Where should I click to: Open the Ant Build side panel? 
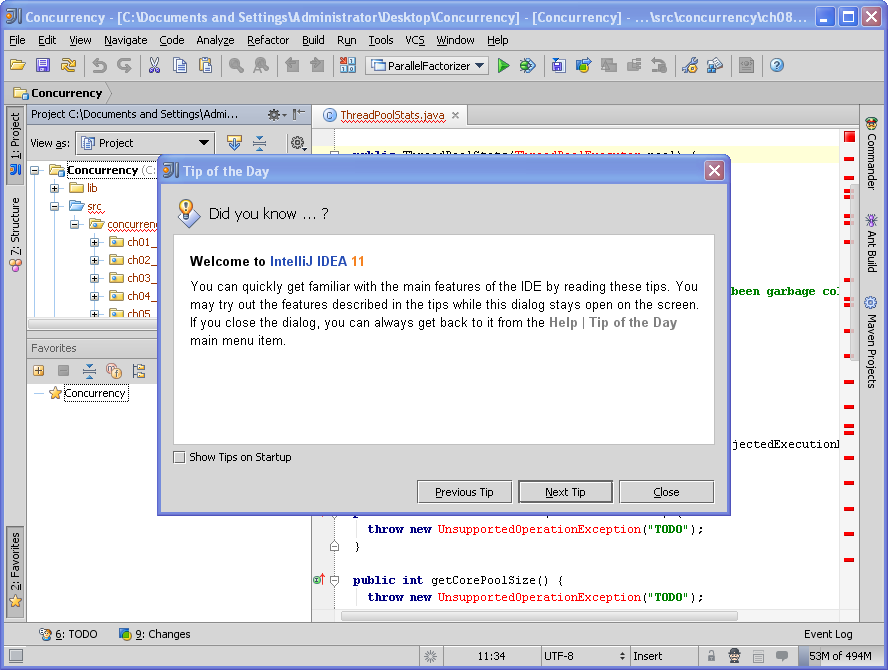point(871,242)
